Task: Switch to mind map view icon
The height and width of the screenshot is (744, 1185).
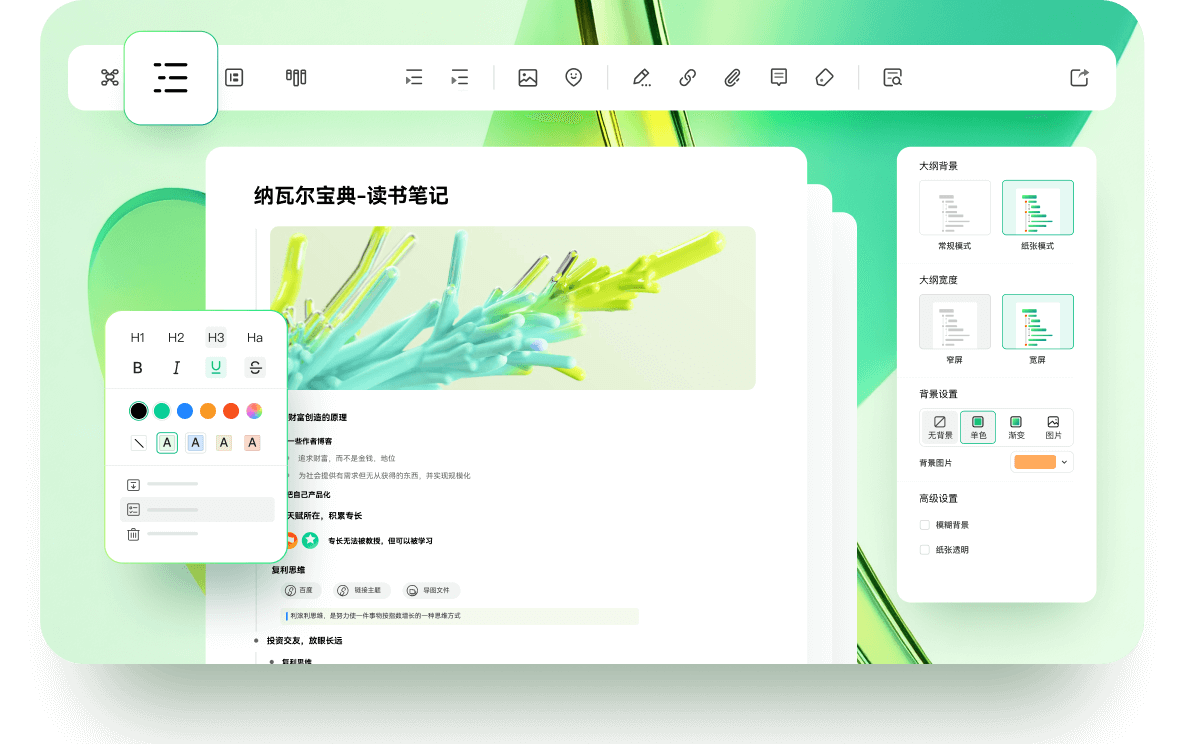Action: [110, 77]
